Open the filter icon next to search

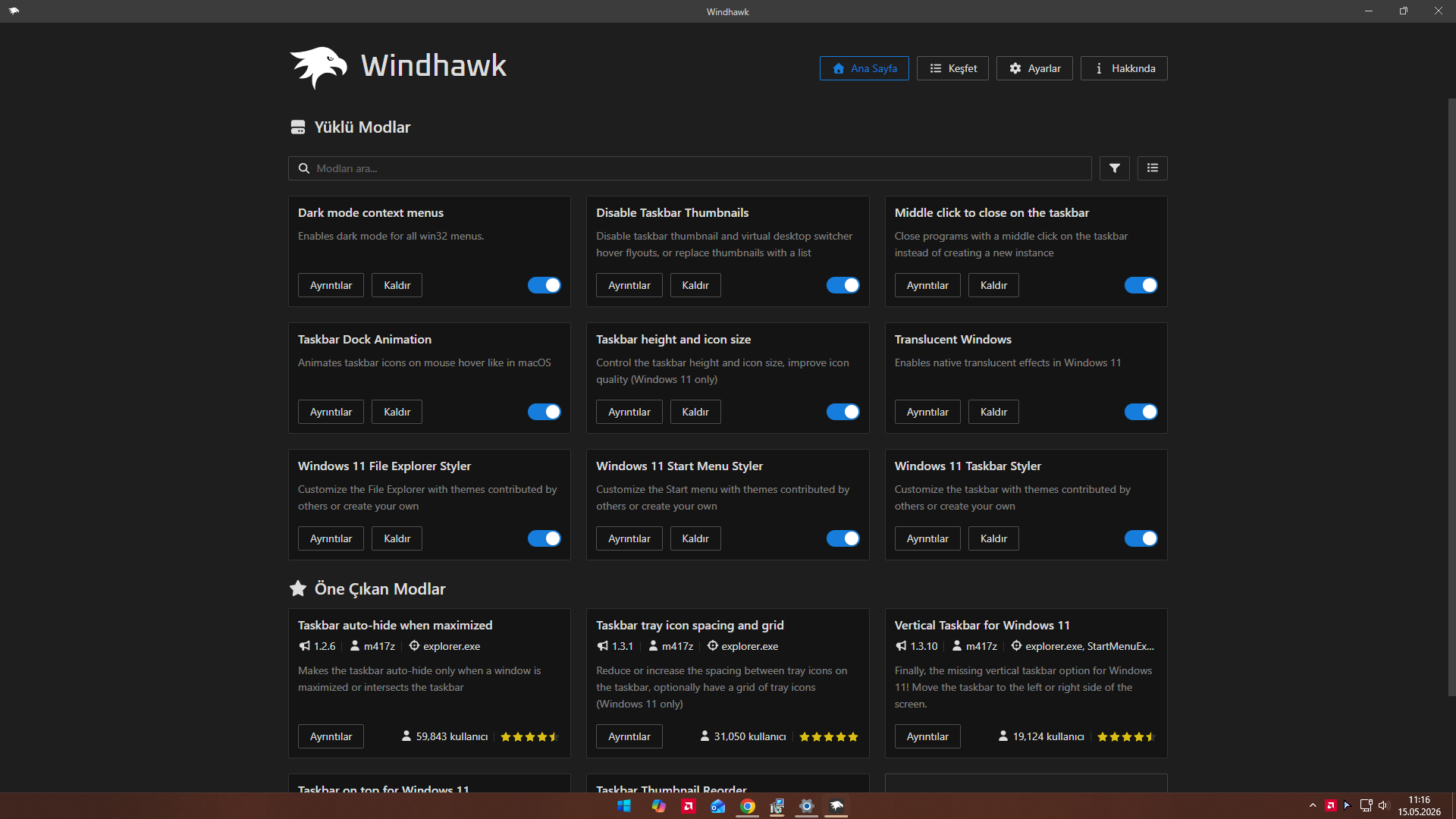coord(1114,168)
